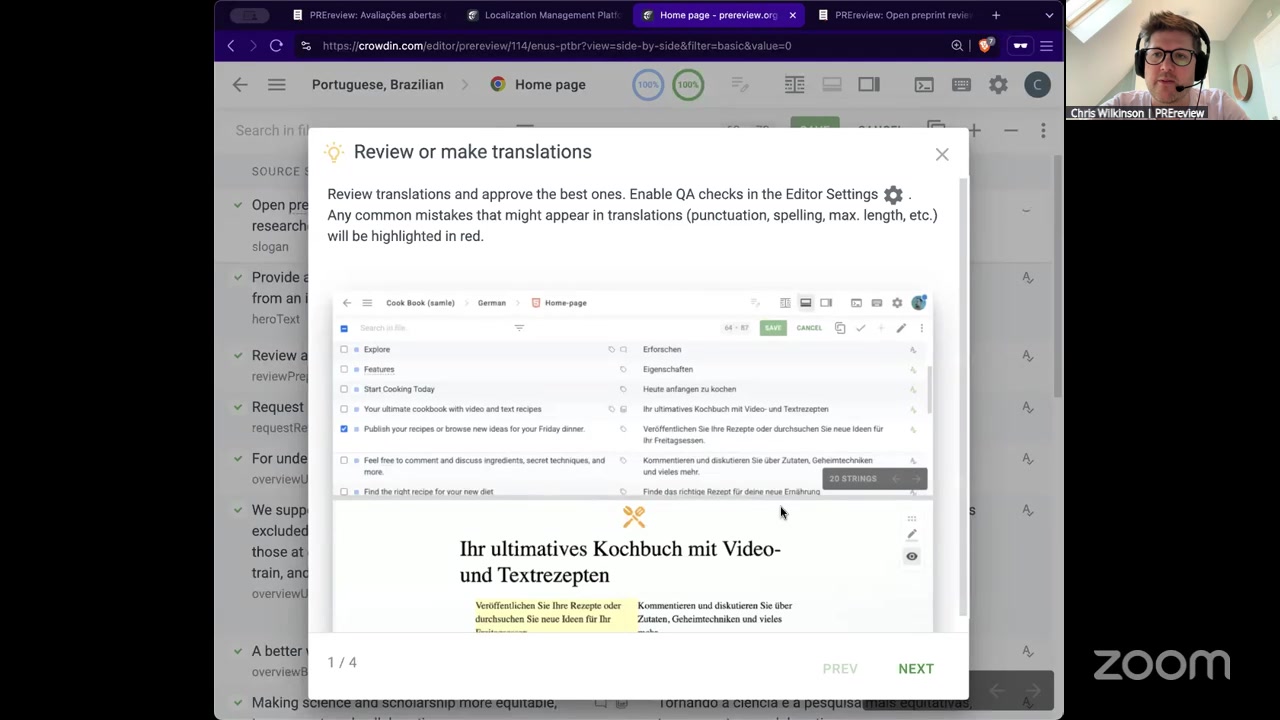Open the Portuguese, Brazilian language selector
1280x720 pixels.
pos(377,85)
